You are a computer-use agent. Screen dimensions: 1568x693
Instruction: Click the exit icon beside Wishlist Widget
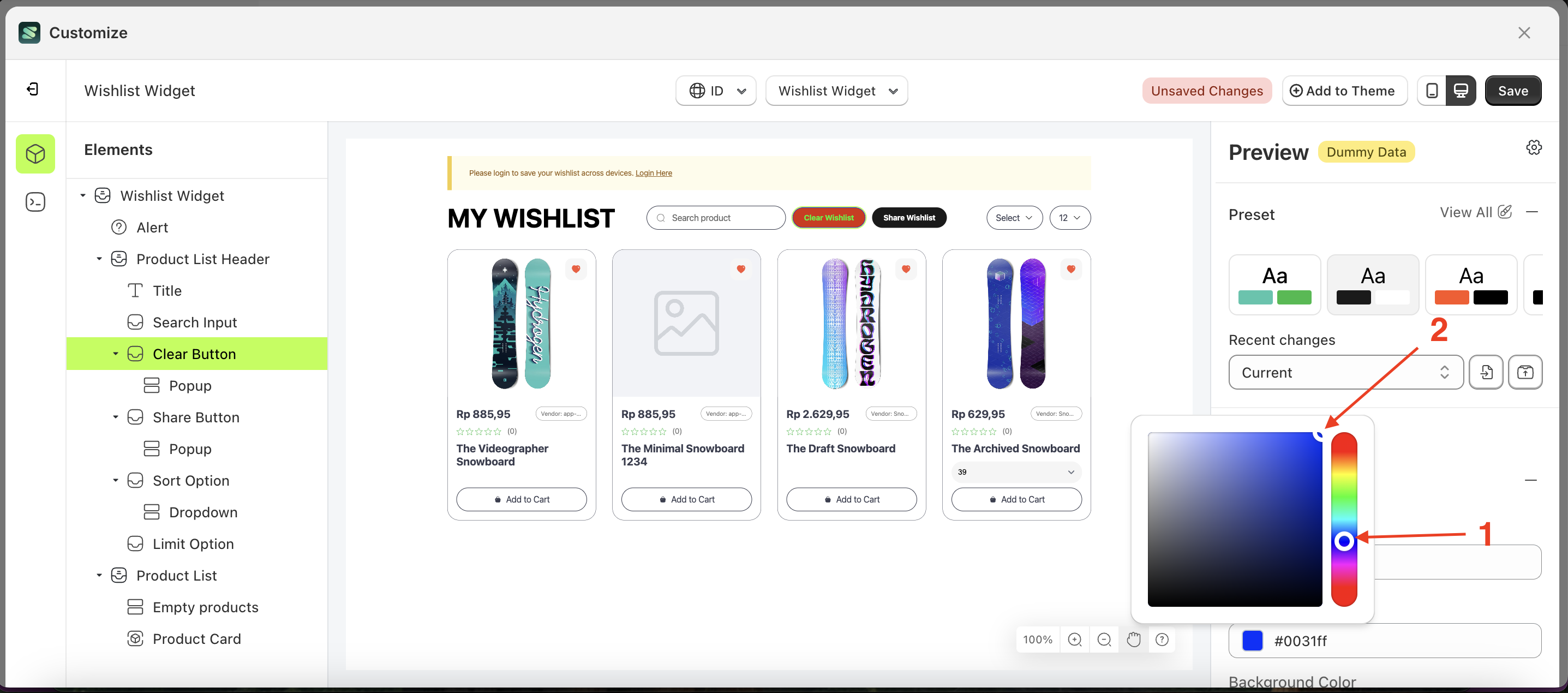click(x=33, y=89)
